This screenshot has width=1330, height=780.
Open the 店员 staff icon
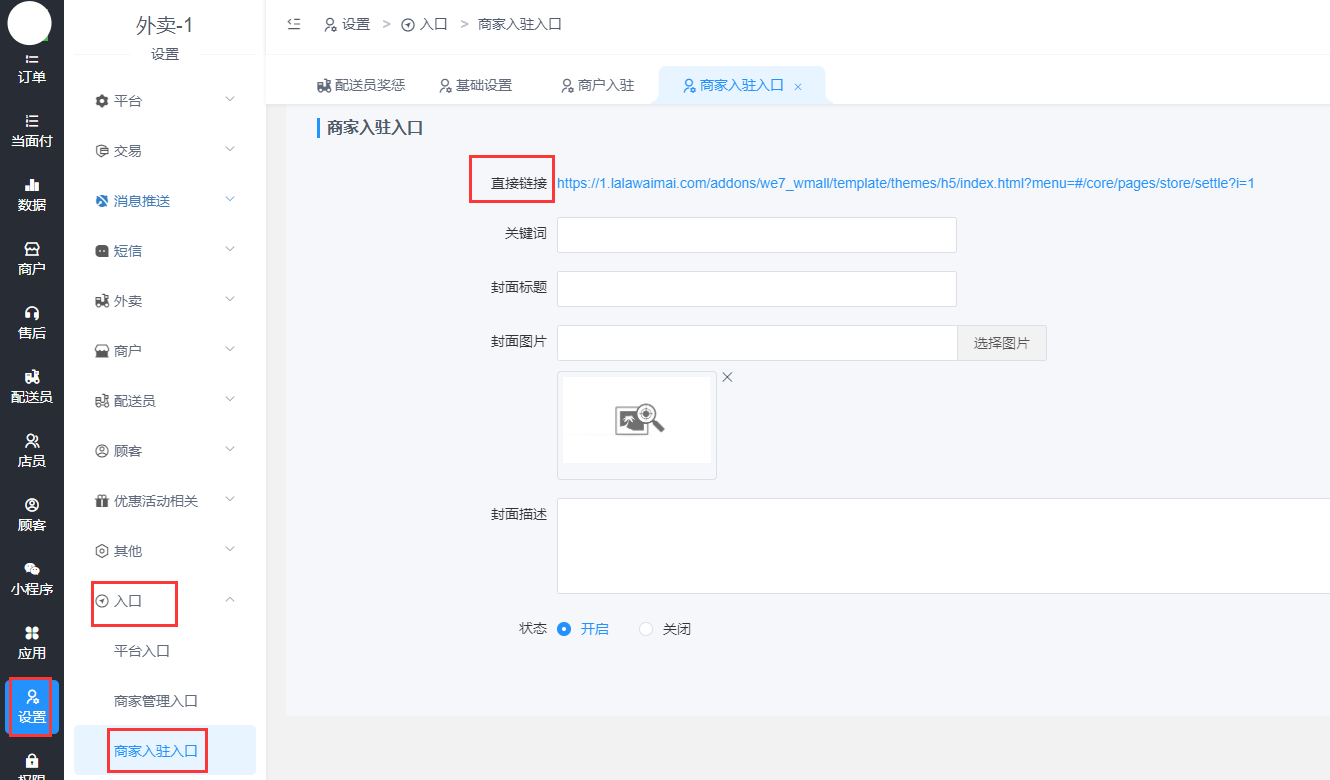coord(32,440)
